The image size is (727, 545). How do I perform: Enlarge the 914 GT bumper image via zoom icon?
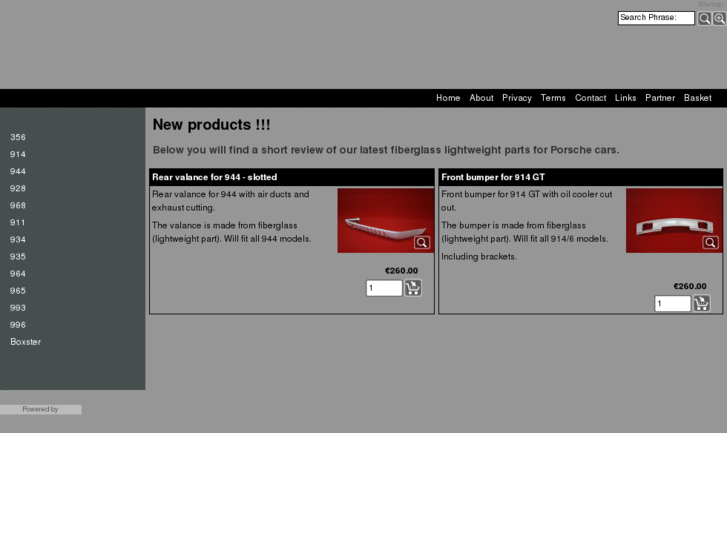(x=710, y=242)
